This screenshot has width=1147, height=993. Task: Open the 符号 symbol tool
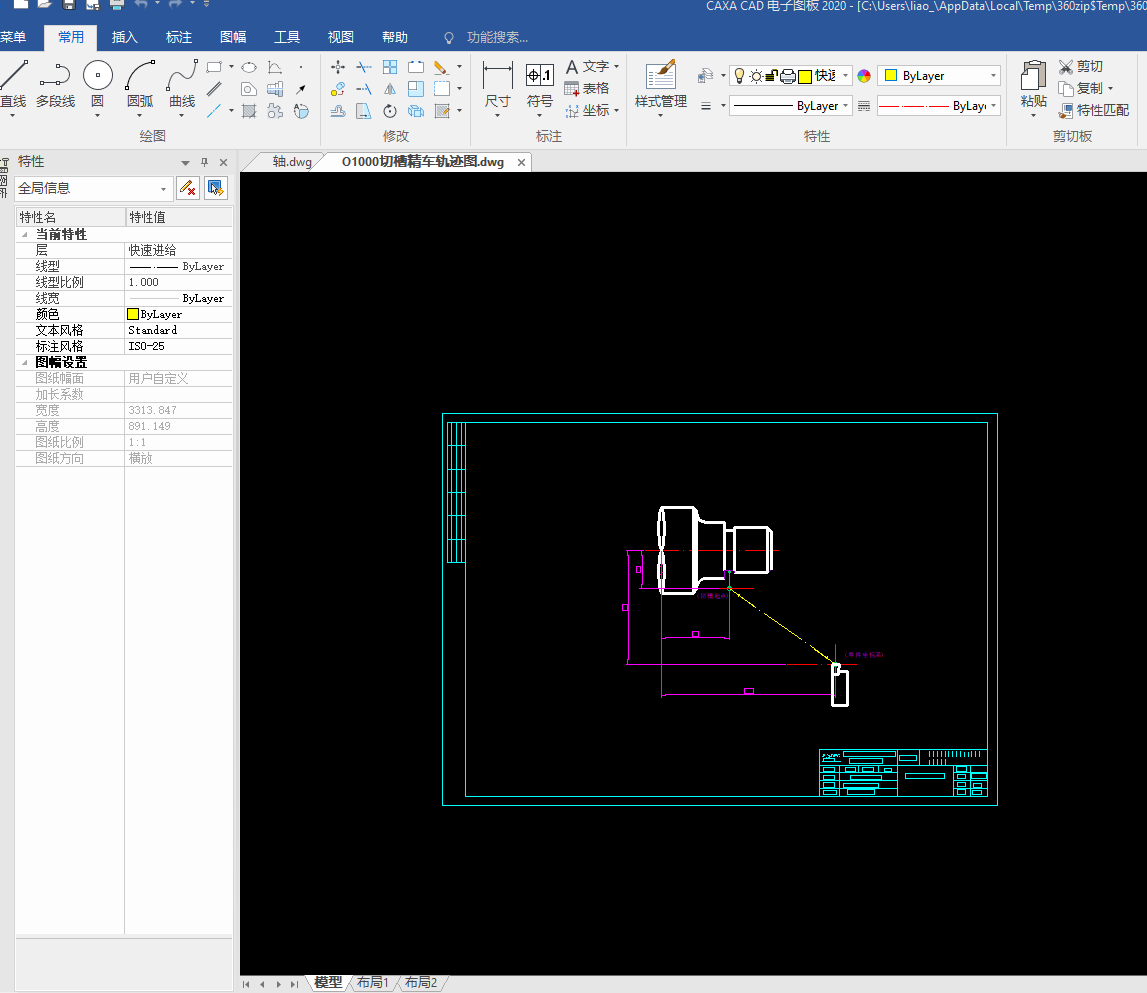click(x=540, y=86)
